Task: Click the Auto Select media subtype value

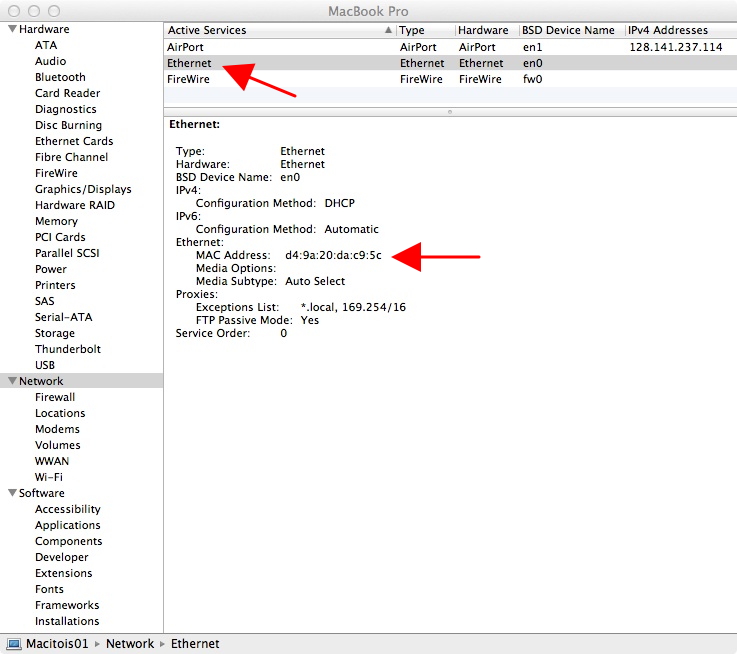Action: pyautogui.click(x=315, y=281)
